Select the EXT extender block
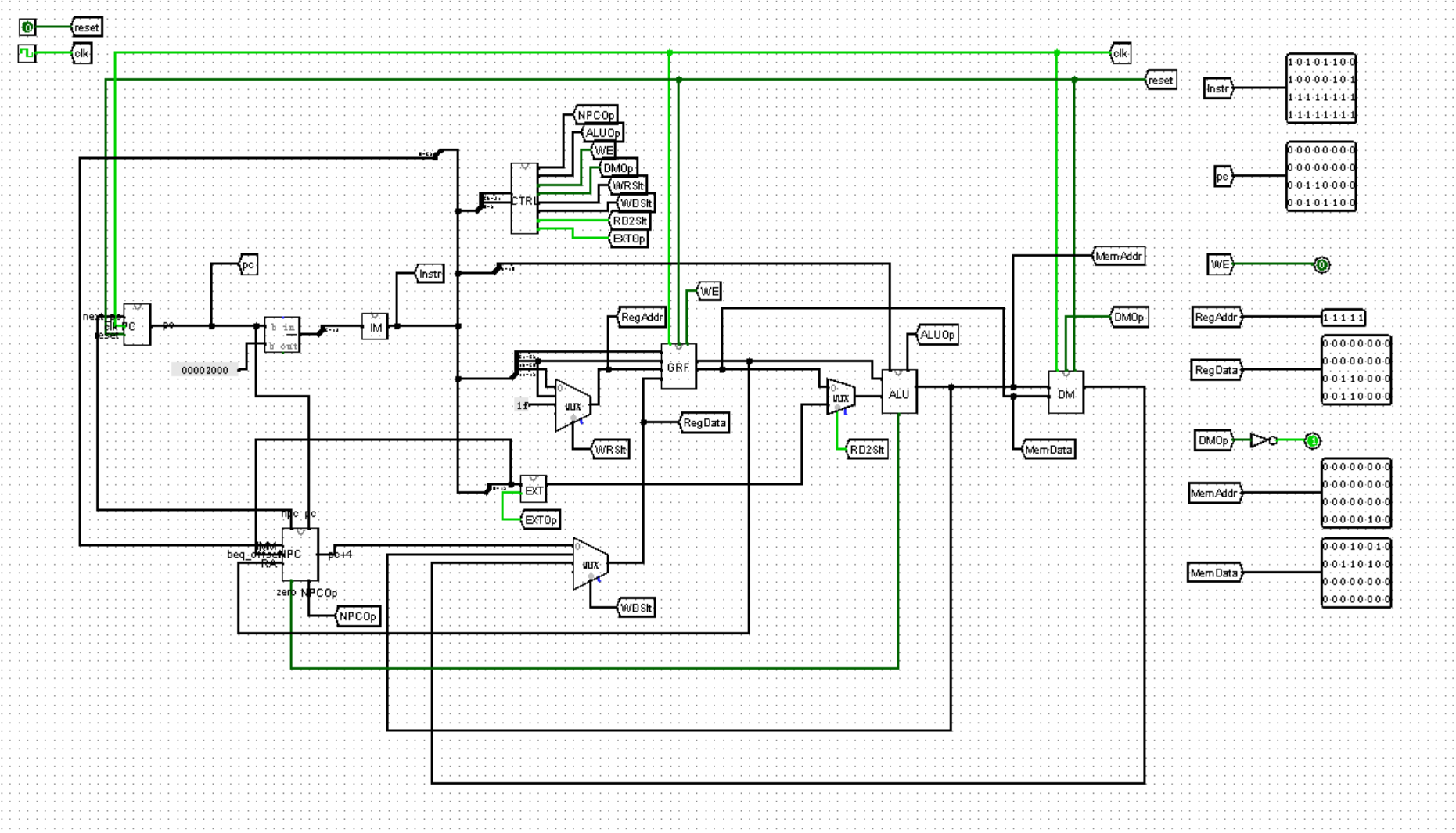 [x=534, y=490]
